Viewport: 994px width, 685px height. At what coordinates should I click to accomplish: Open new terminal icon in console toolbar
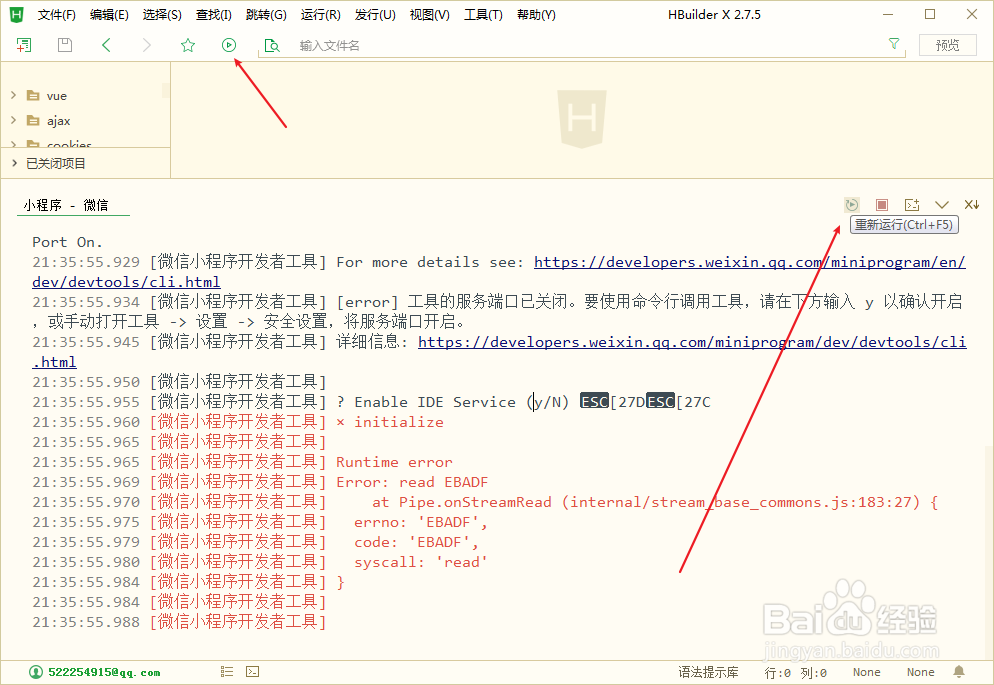point(912,205)
